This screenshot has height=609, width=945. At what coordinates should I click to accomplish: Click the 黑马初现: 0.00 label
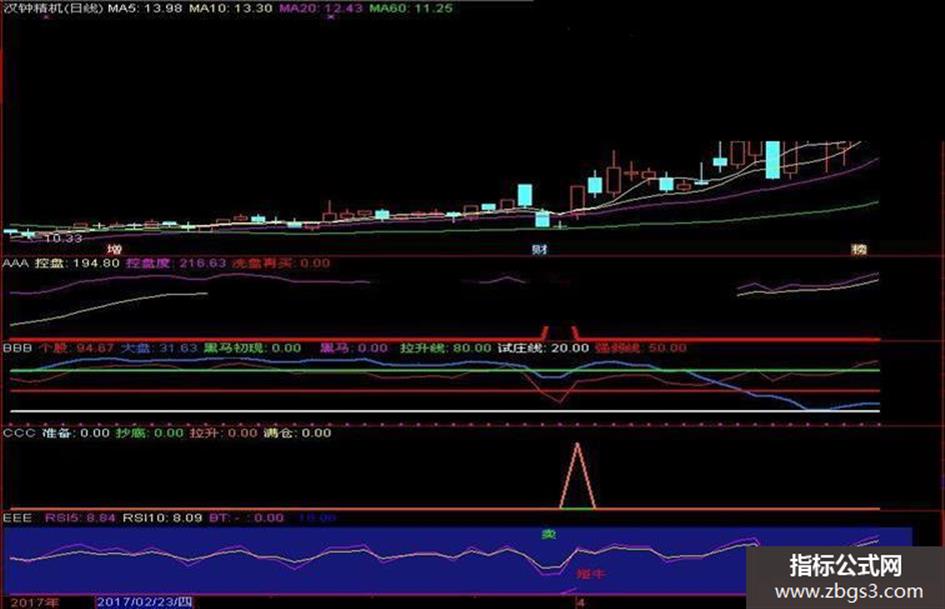(252, 348)
